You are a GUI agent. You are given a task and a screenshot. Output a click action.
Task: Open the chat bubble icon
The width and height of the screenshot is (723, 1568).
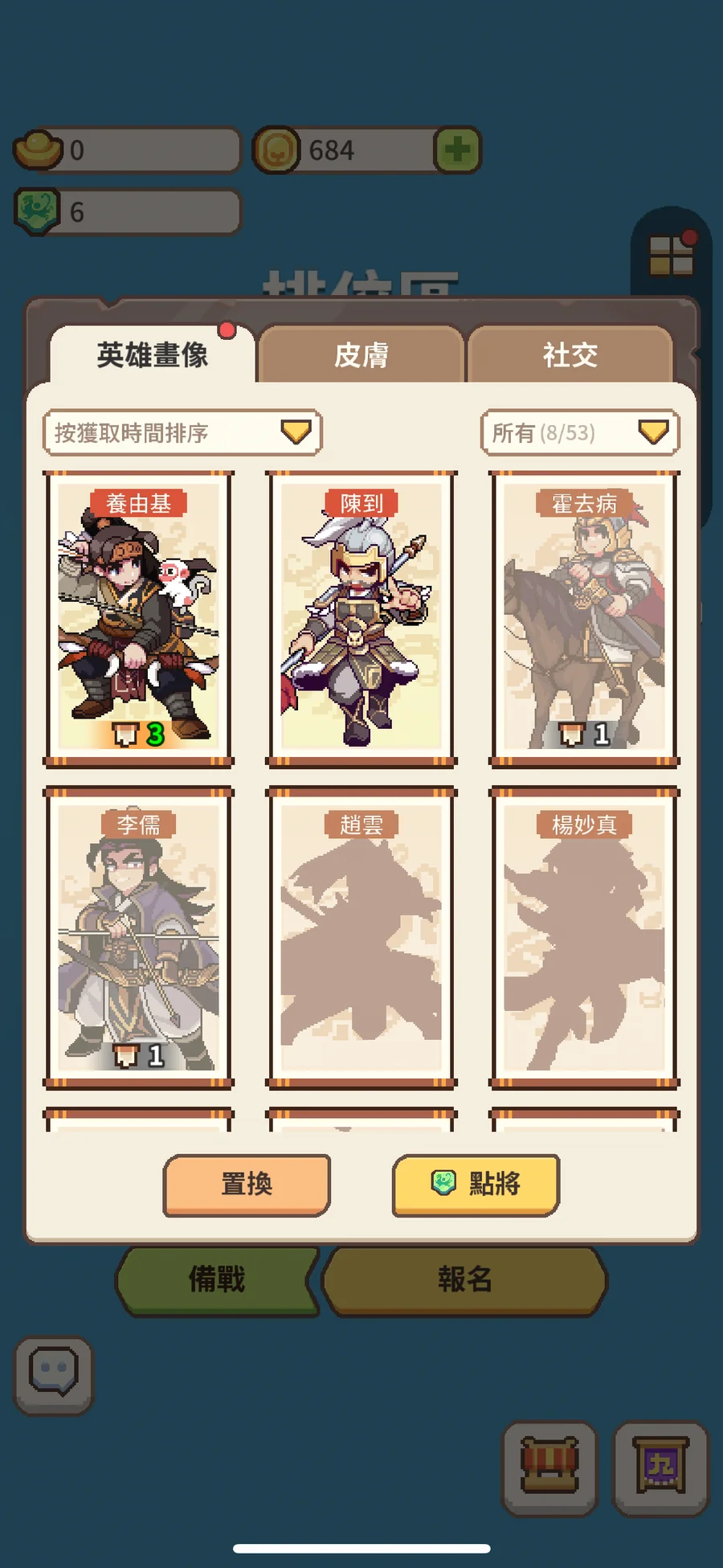(54, 1375)
